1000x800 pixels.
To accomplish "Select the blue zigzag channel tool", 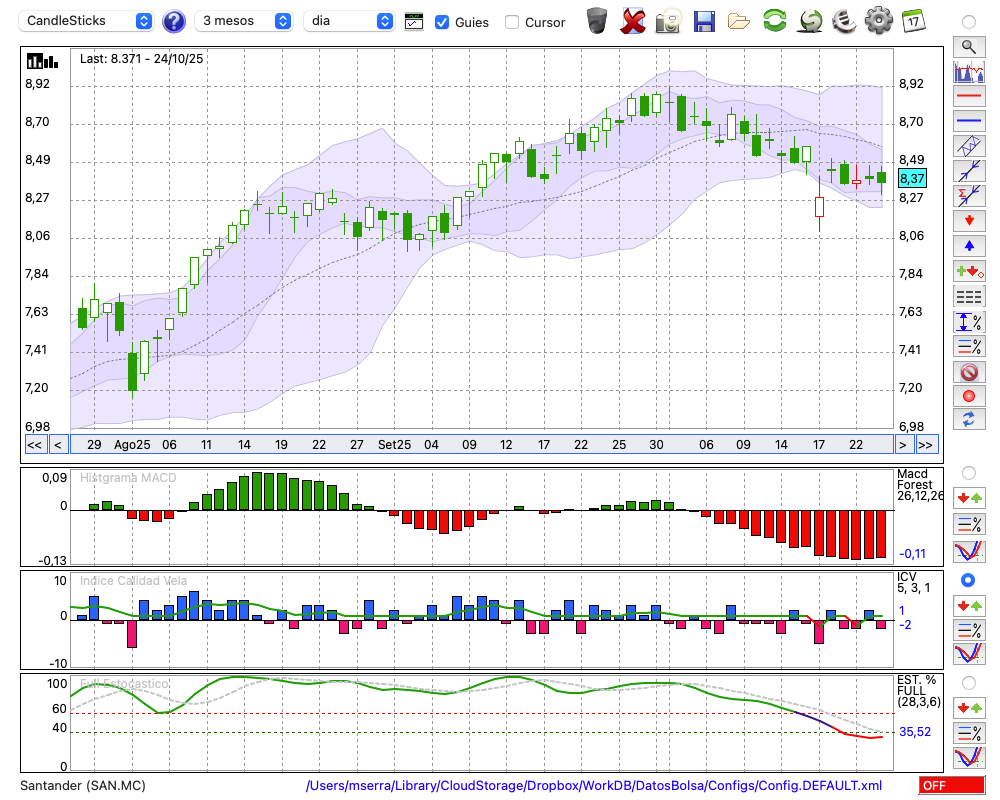I will [x=969, y=146].
